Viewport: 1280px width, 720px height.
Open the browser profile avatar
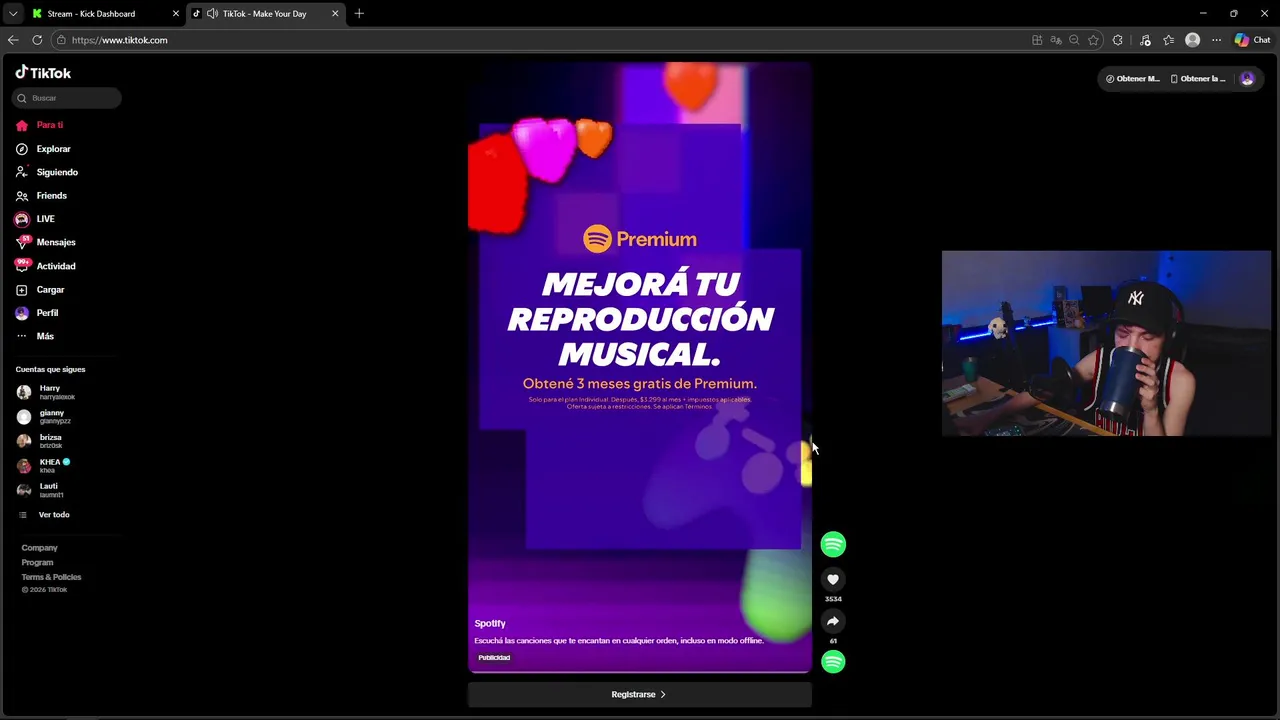tap(1192, 40)
